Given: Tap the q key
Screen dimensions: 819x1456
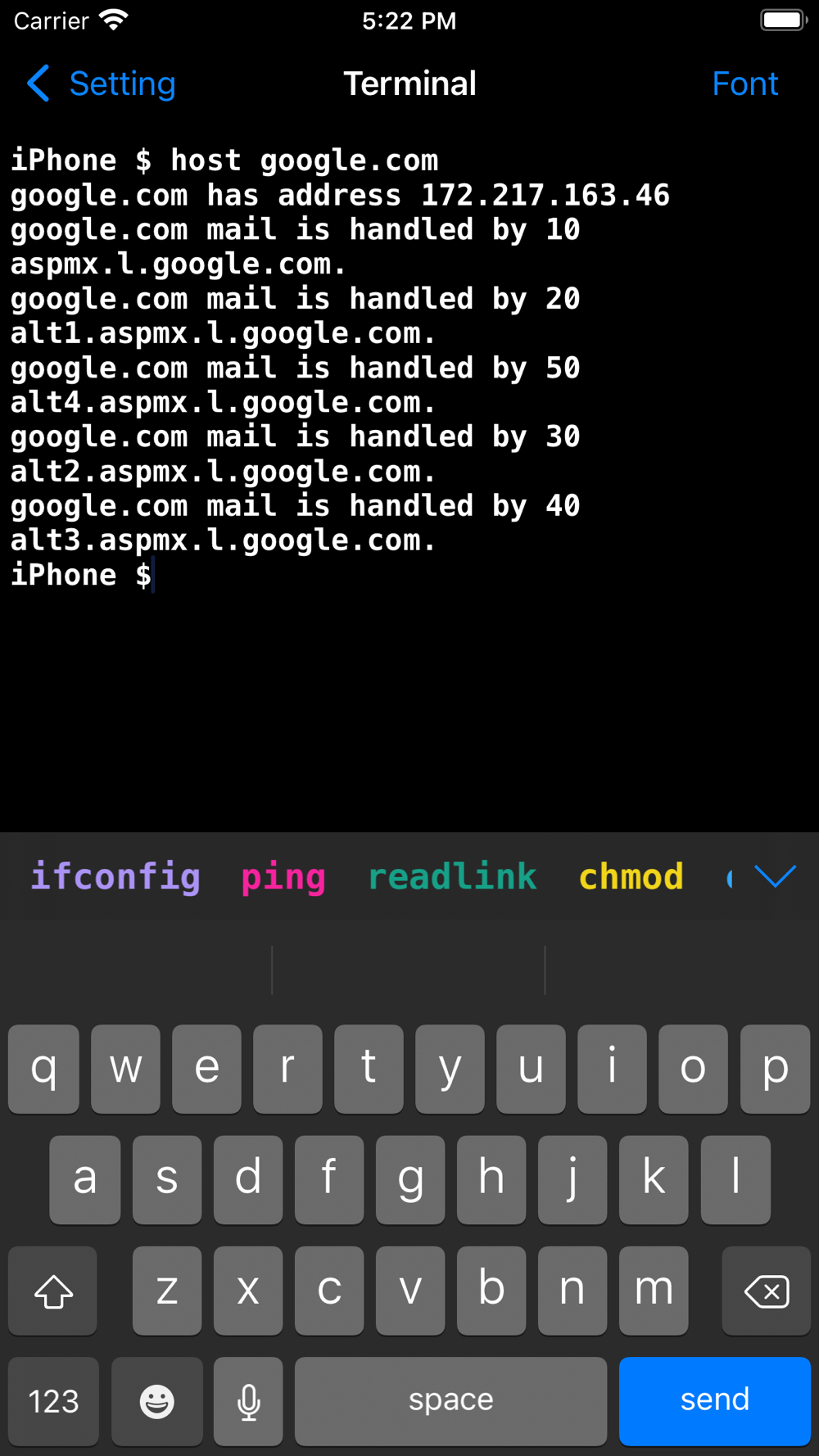Looking at the screenshot, I should coord(43,1069).
